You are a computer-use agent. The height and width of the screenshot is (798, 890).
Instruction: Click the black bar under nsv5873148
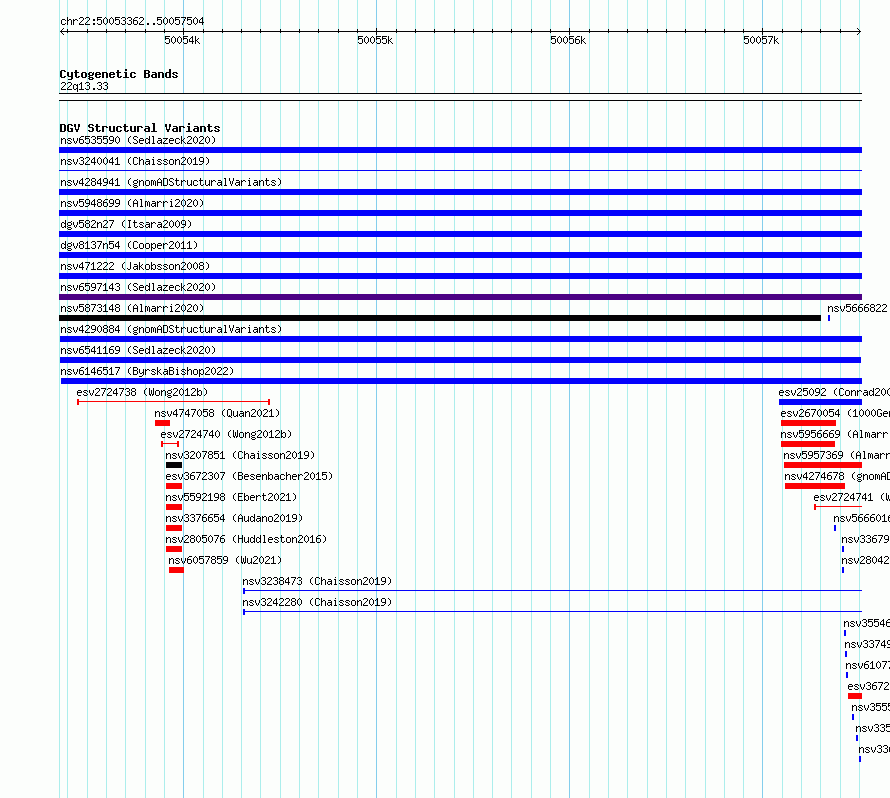tap(440, 318)
